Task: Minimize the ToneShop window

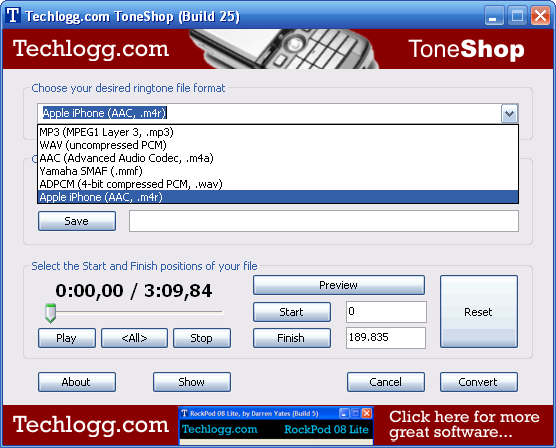Action: coord(494,16)
